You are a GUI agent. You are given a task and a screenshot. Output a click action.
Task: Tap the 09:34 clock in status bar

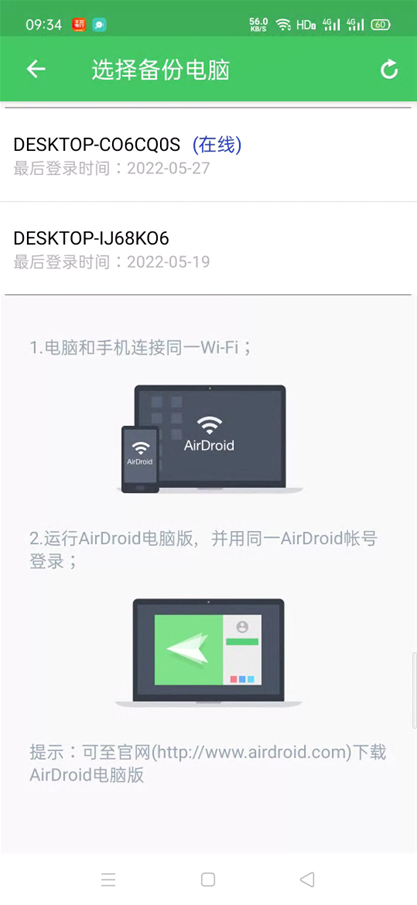(x=44, y=25)
